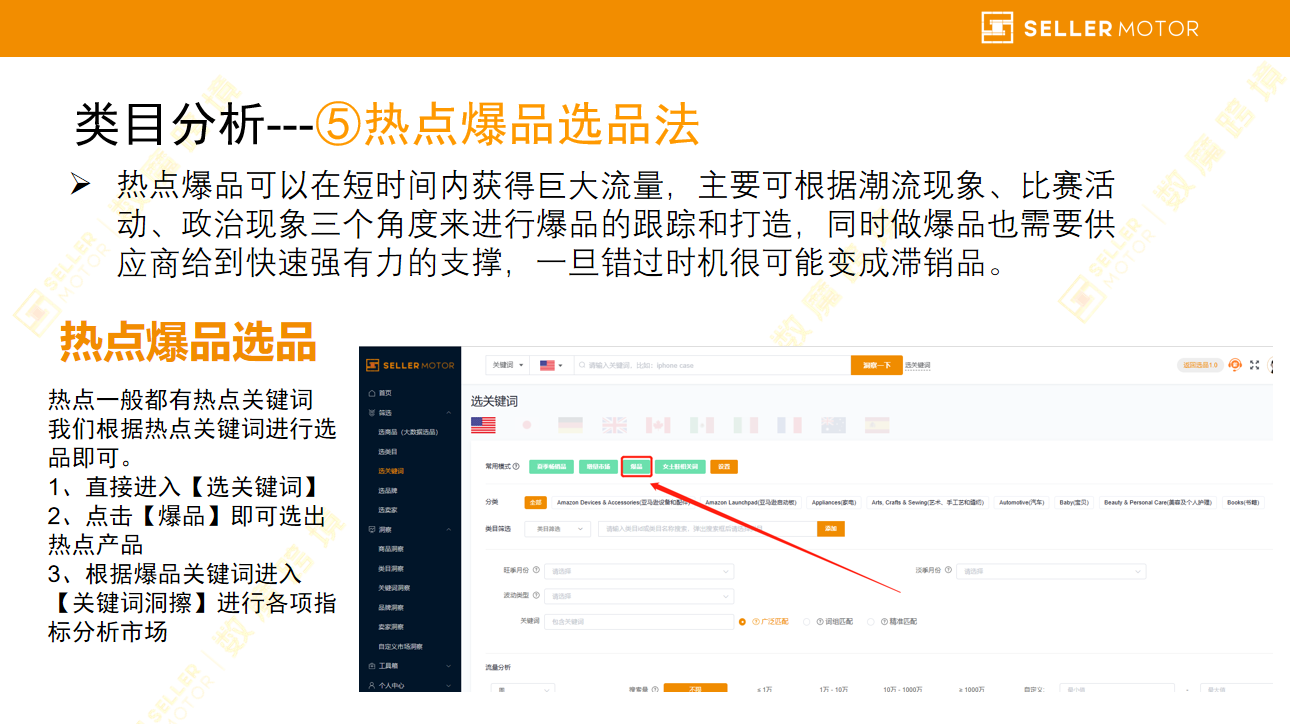Open the 类目筛选 dropdown

[558, 528]
